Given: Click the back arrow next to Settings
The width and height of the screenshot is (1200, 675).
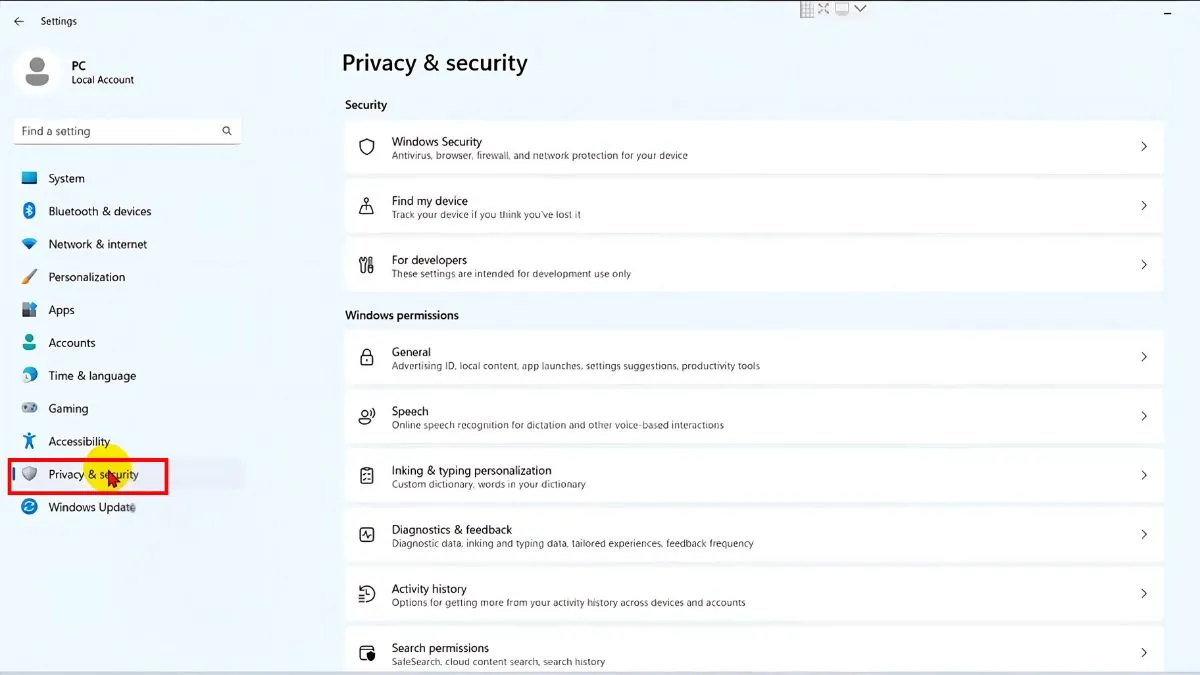Looking at the screenshot, I should pos(19,20).
